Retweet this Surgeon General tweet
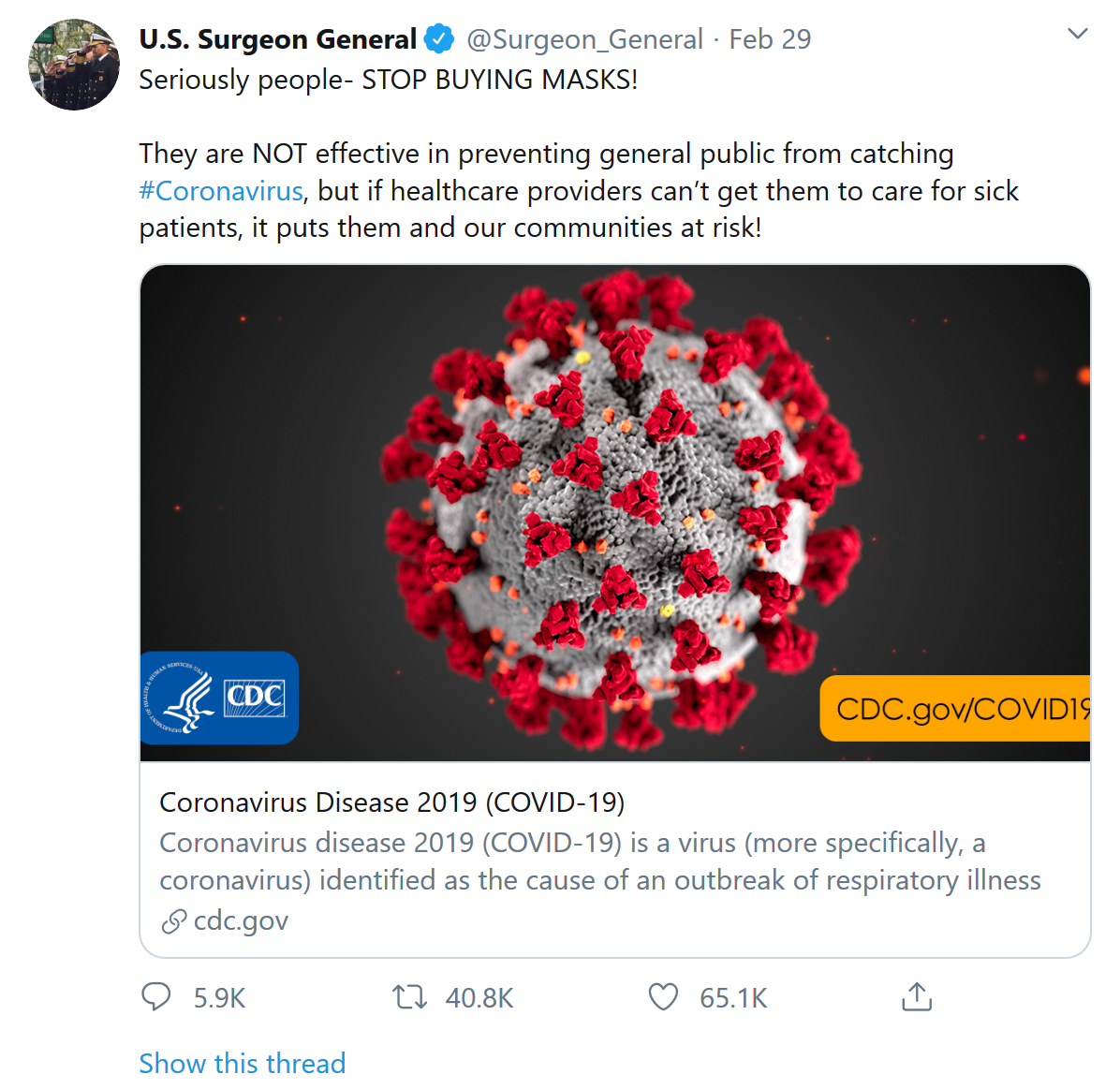Screen dimensions: 1120x1089 pos(409,997)
